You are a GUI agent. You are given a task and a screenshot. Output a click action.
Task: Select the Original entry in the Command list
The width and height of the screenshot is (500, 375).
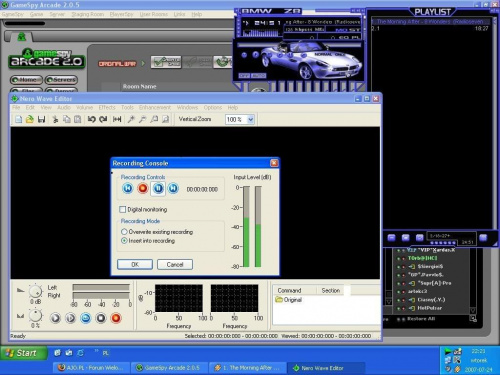[289, 300]
